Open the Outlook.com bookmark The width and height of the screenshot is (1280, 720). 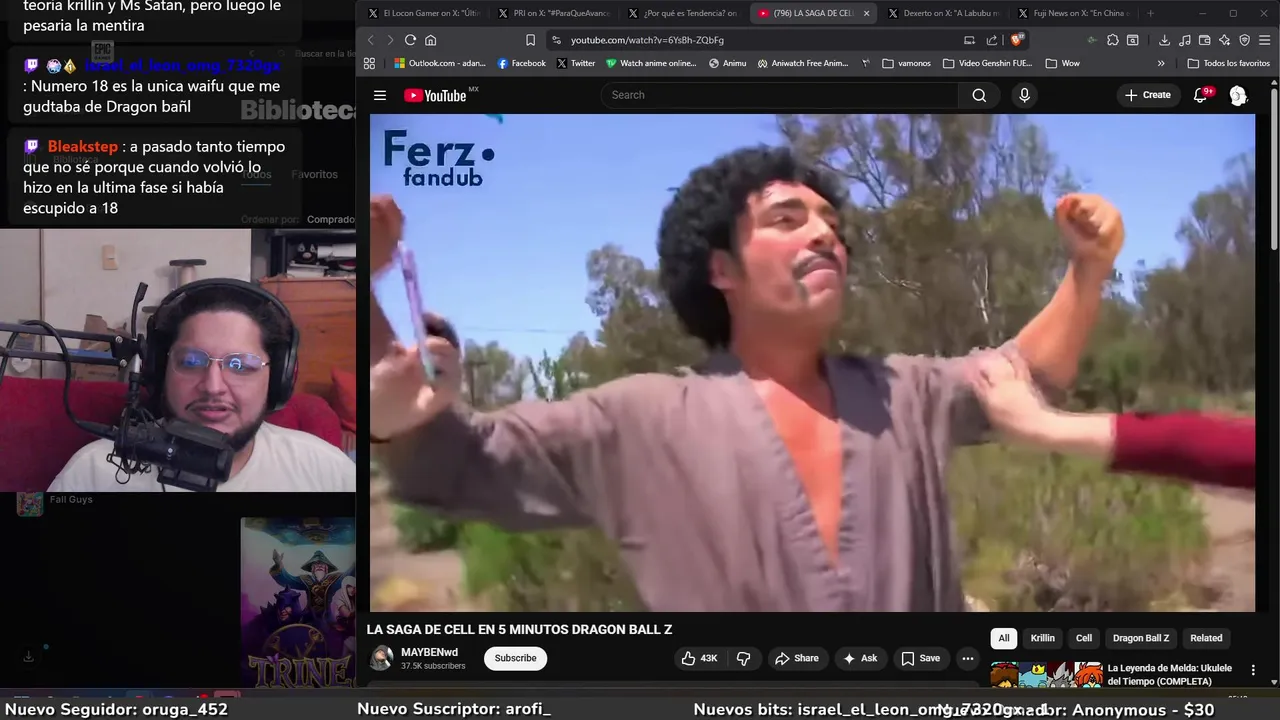[x=439, y=63]
